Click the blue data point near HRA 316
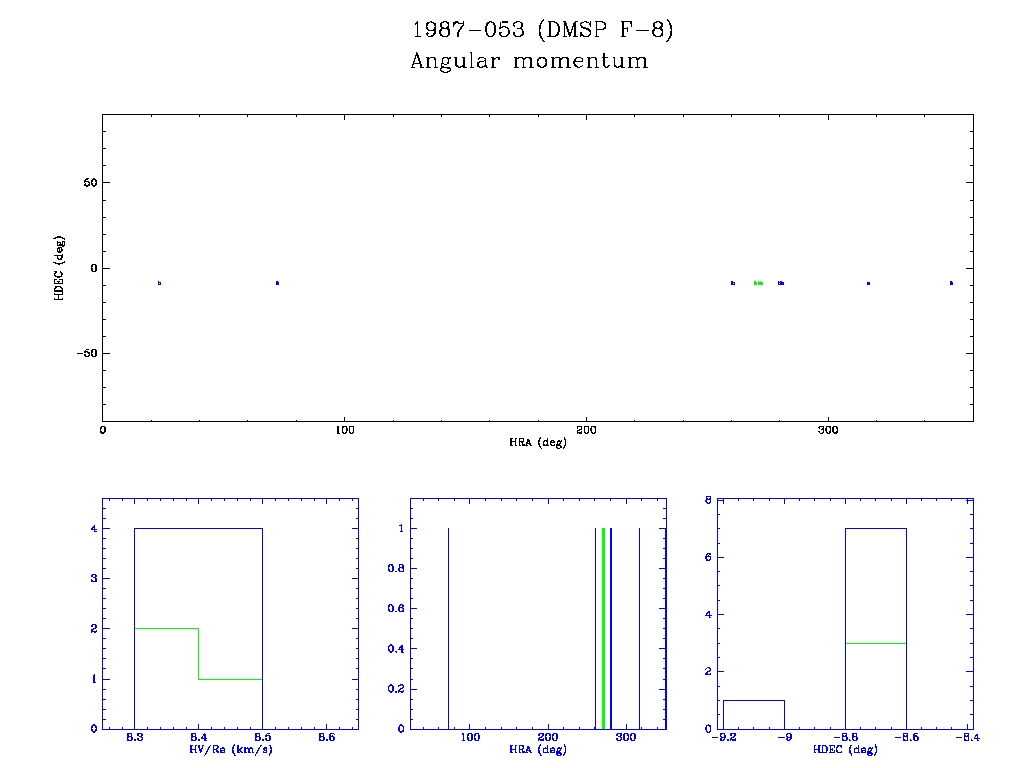Screen dimensions: 1024x768 pyautogui.click(x=868, y=283)
